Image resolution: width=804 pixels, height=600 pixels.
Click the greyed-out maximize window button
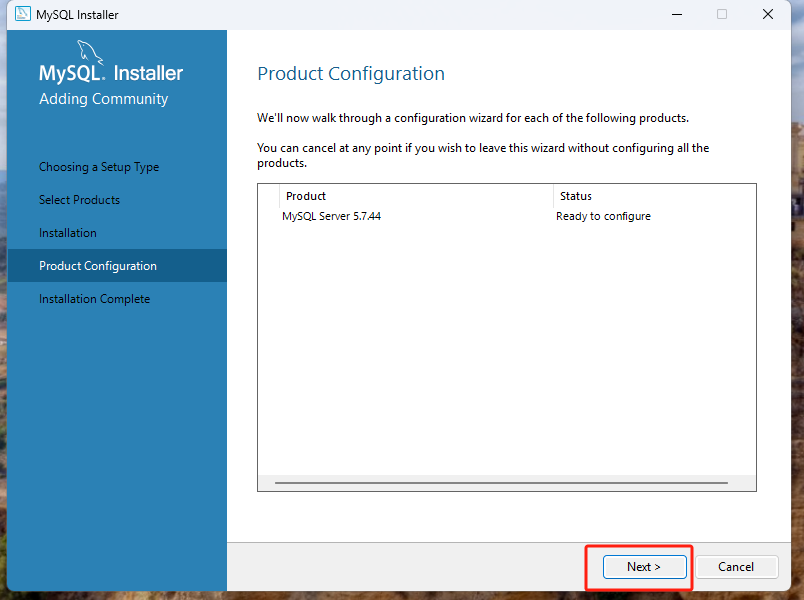(722, 14)
